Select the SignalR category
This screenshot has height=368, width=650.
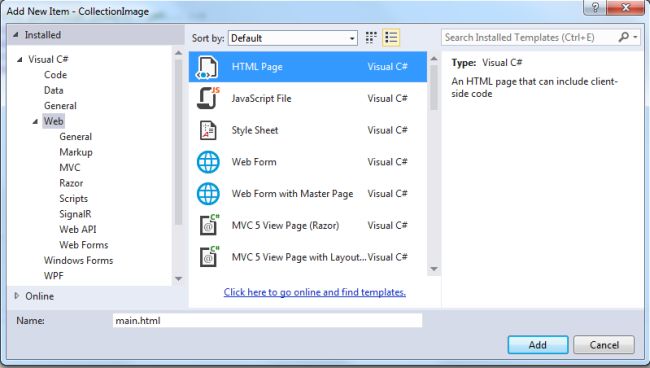[75, 214]
